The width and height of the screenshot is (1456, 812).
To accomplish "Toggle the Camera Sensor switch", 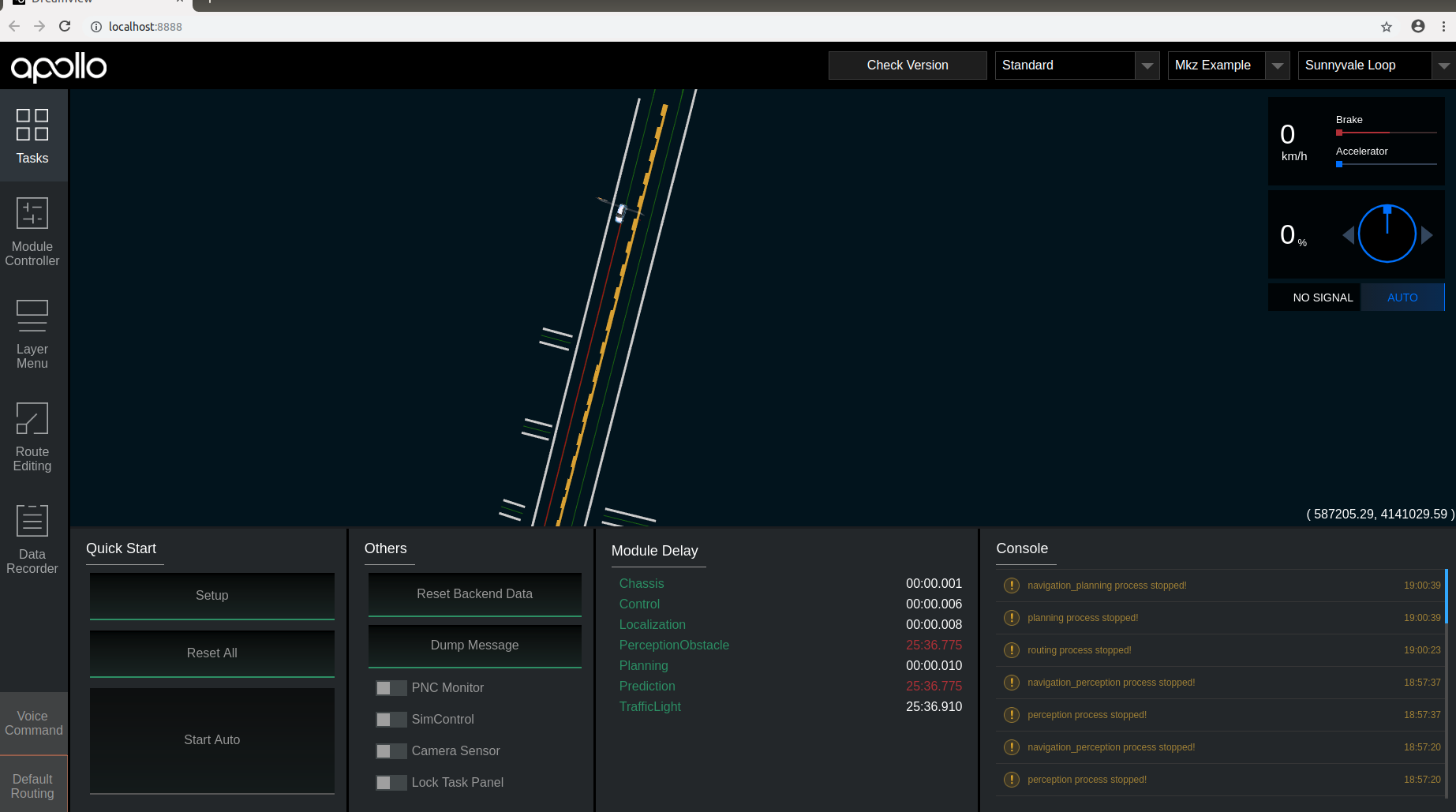I will 391,751.
